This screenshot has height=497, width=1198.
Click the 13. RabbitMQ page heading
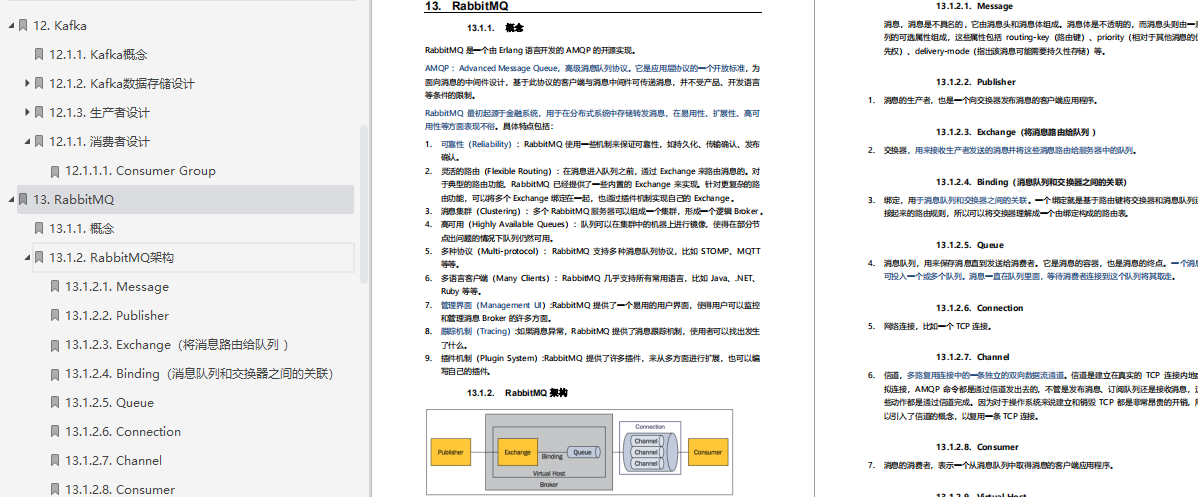(x=468, y=6)
